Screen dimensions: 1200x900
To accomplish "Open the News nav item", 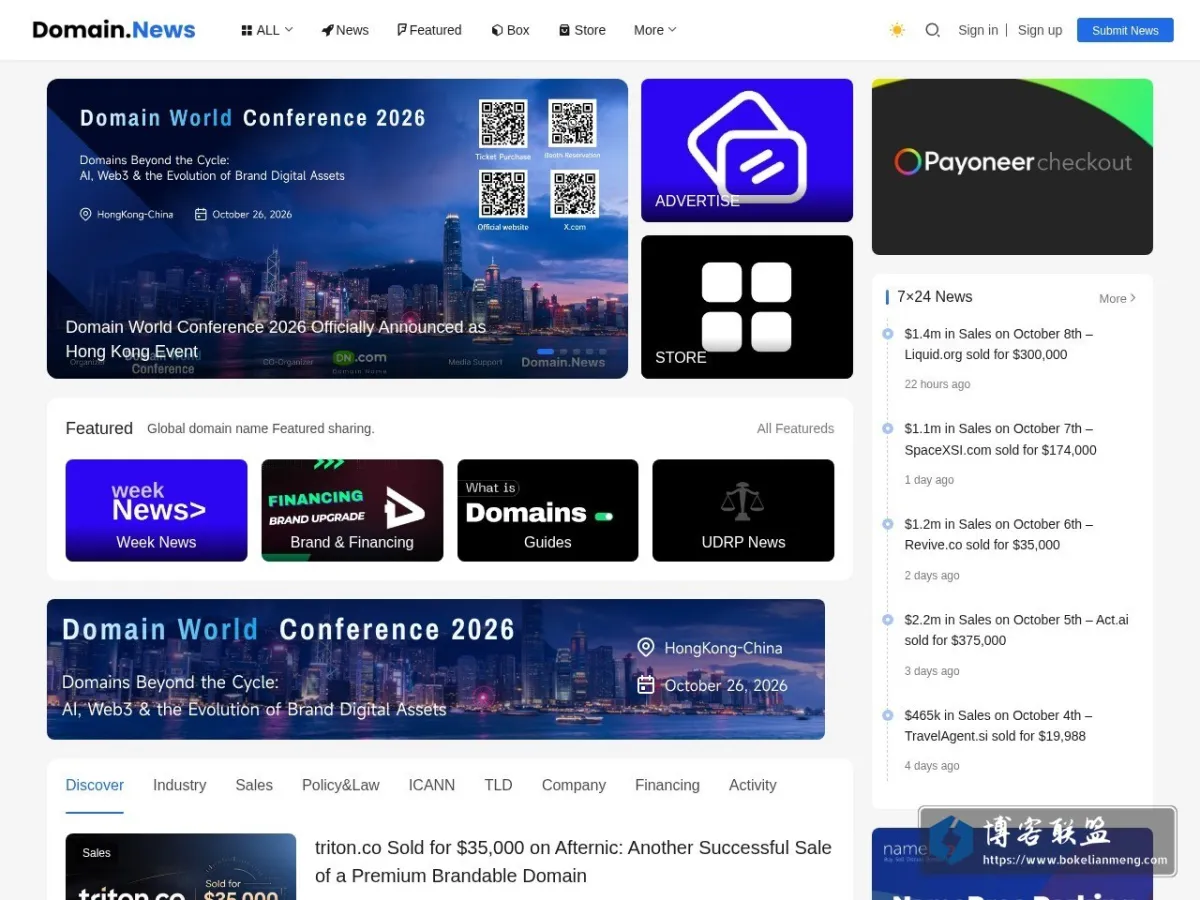I will coord(345,30).
